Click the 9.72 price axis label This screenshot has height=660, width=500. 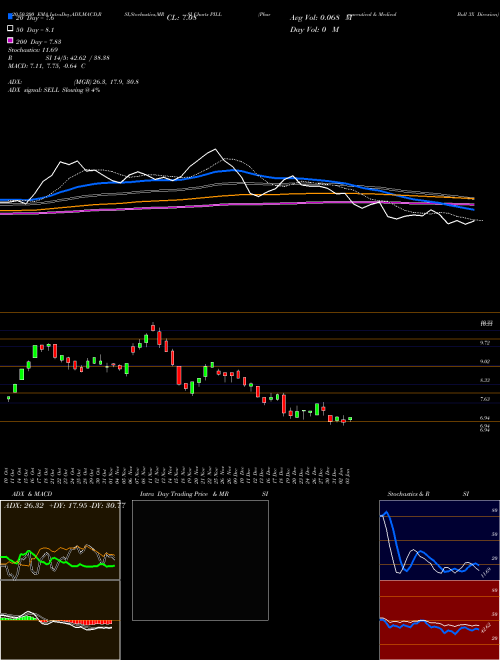484,343
